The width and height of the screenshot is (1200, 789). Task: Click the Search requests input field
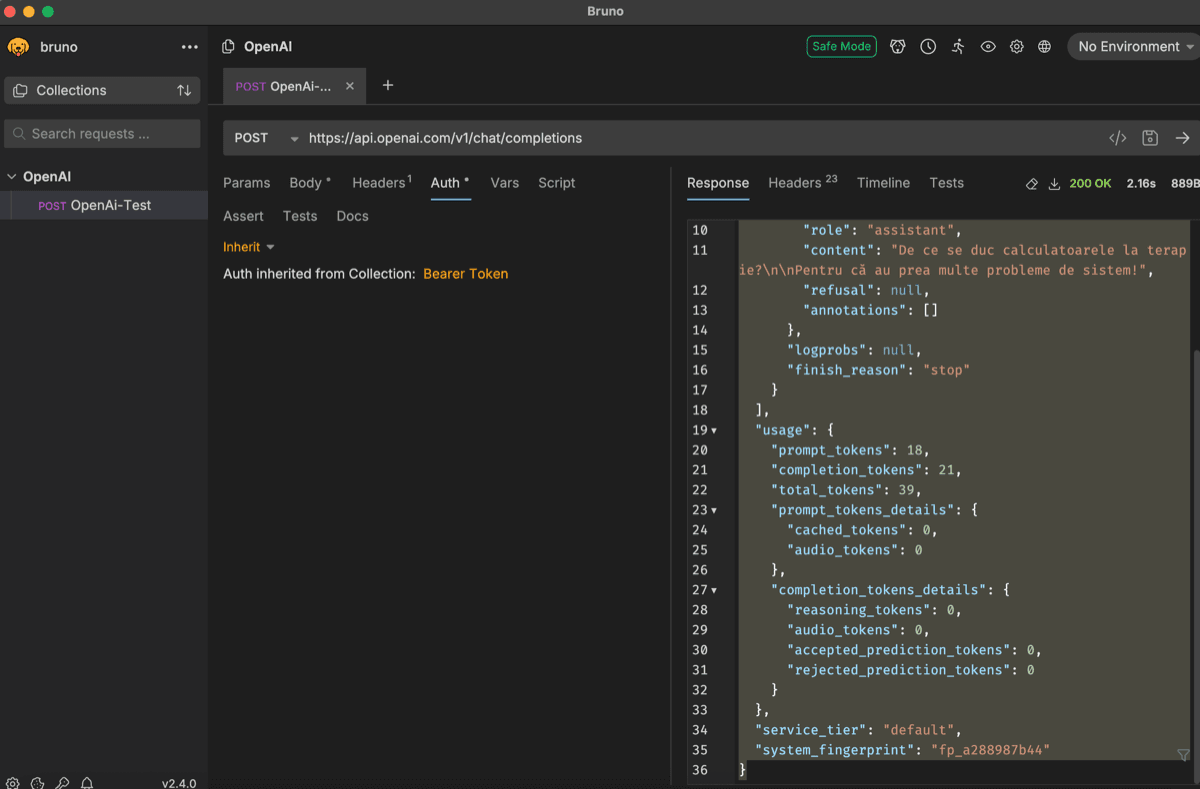click(102, 134)
